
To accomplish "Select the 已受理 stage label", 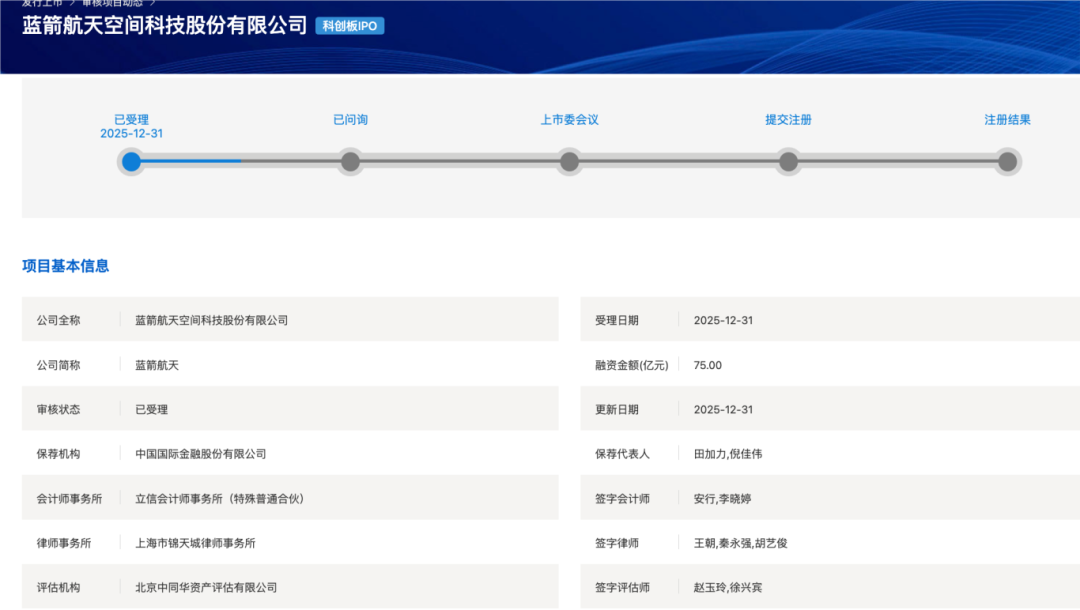I will 132,120.
